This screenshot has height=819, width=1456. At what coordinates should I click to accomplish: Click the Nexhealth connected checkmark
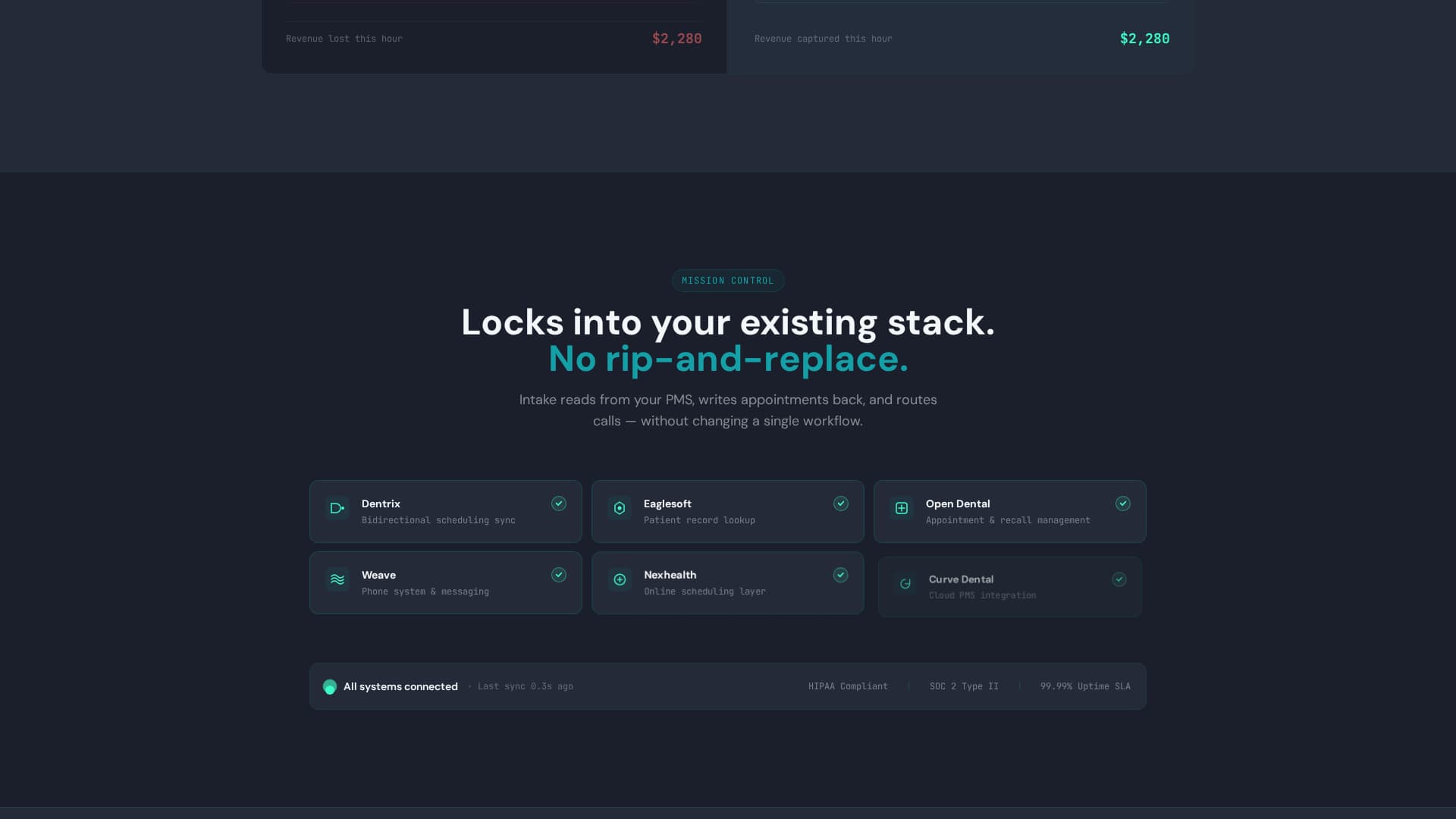click(x=841, y=575)
